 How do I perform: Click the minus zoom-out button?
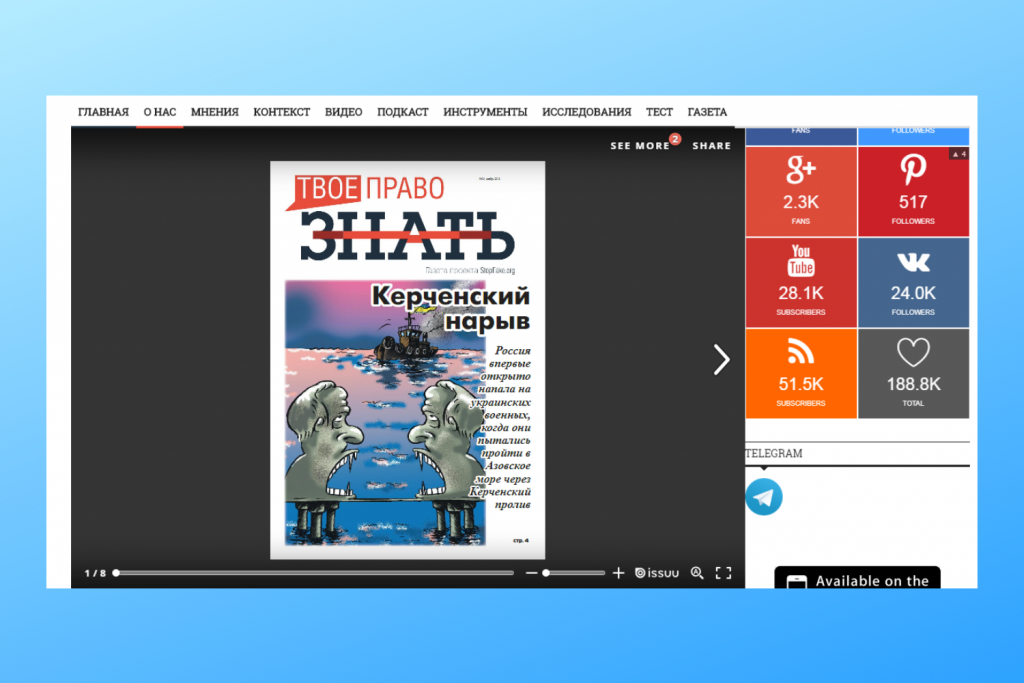[x=530, y=573]
